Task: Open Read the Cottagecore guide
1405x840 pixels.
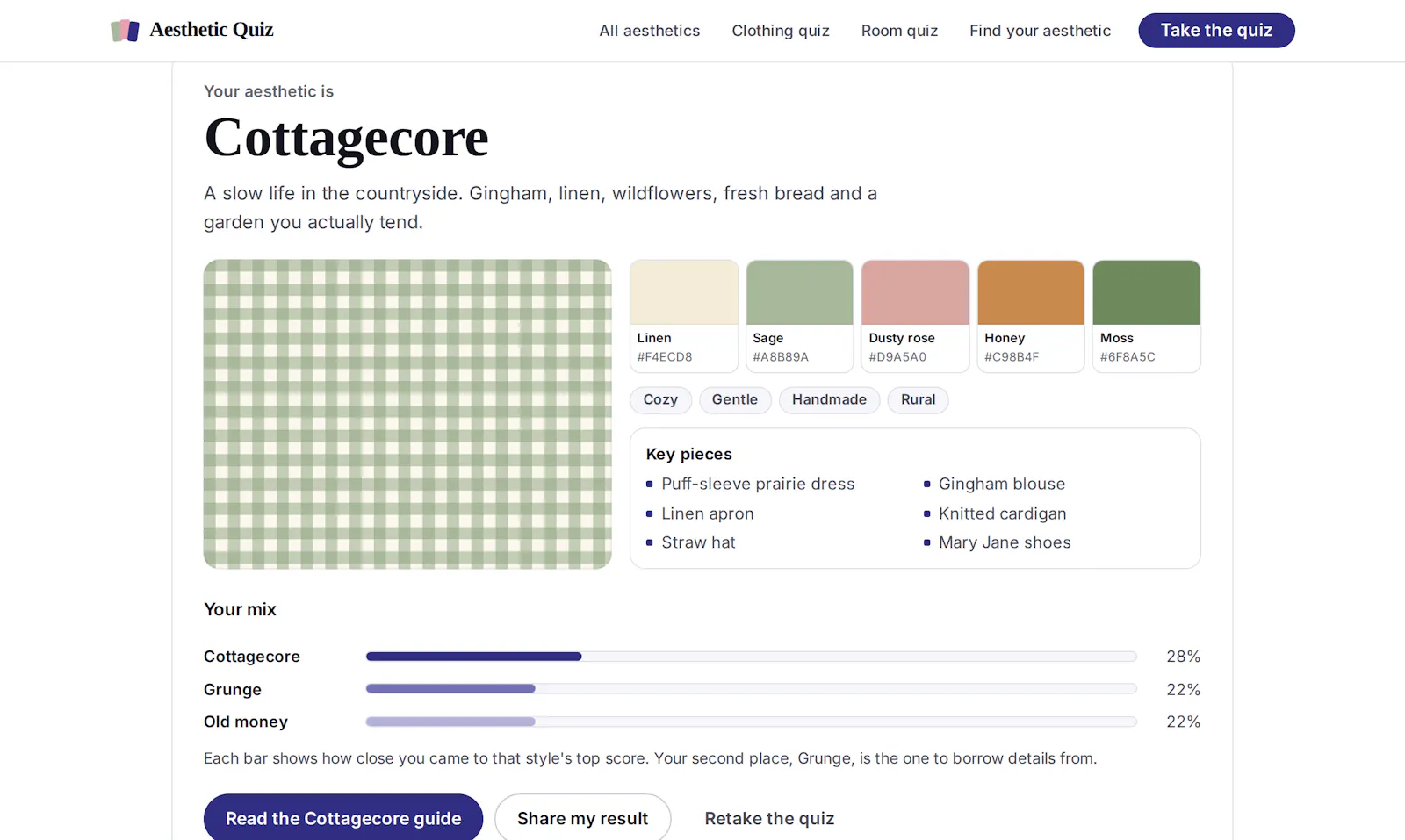Action: (343, 818)
